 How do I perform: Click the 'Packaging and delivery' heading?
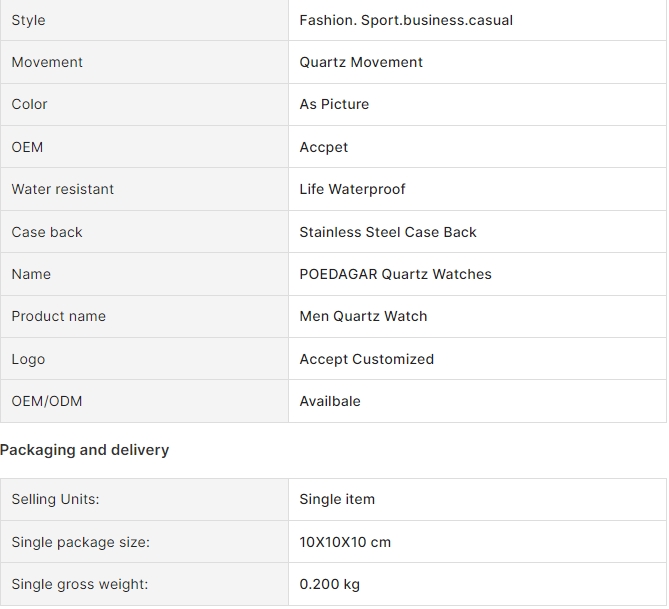(84, 450)
